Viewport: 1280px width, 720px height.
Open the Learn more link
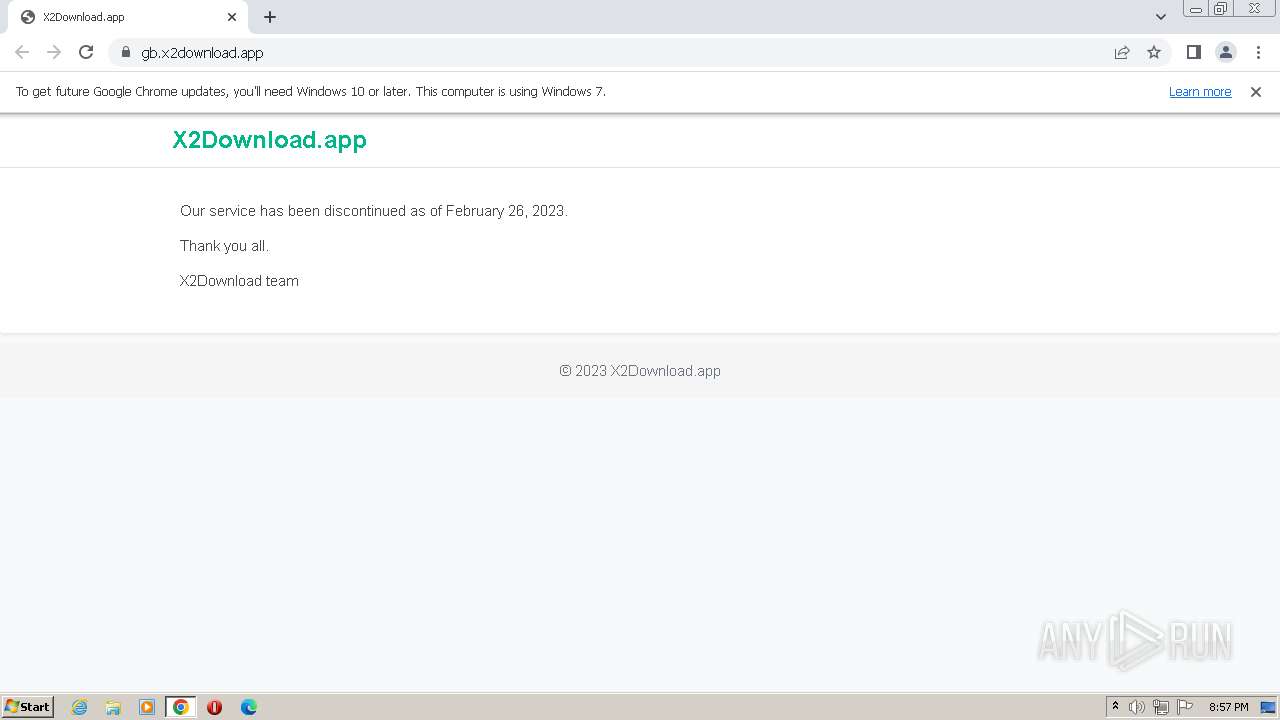(1200, 92)
